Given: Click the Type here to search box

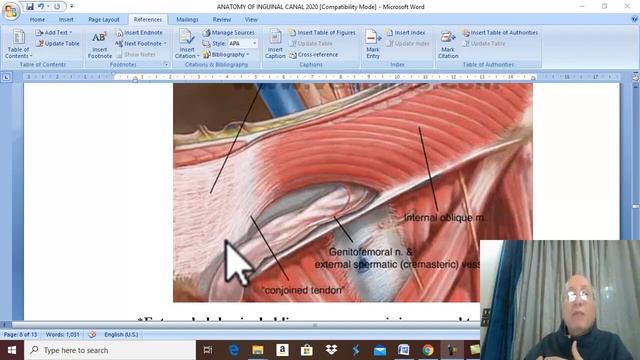Looking at the screenshot, I should [x=110, y=350].
